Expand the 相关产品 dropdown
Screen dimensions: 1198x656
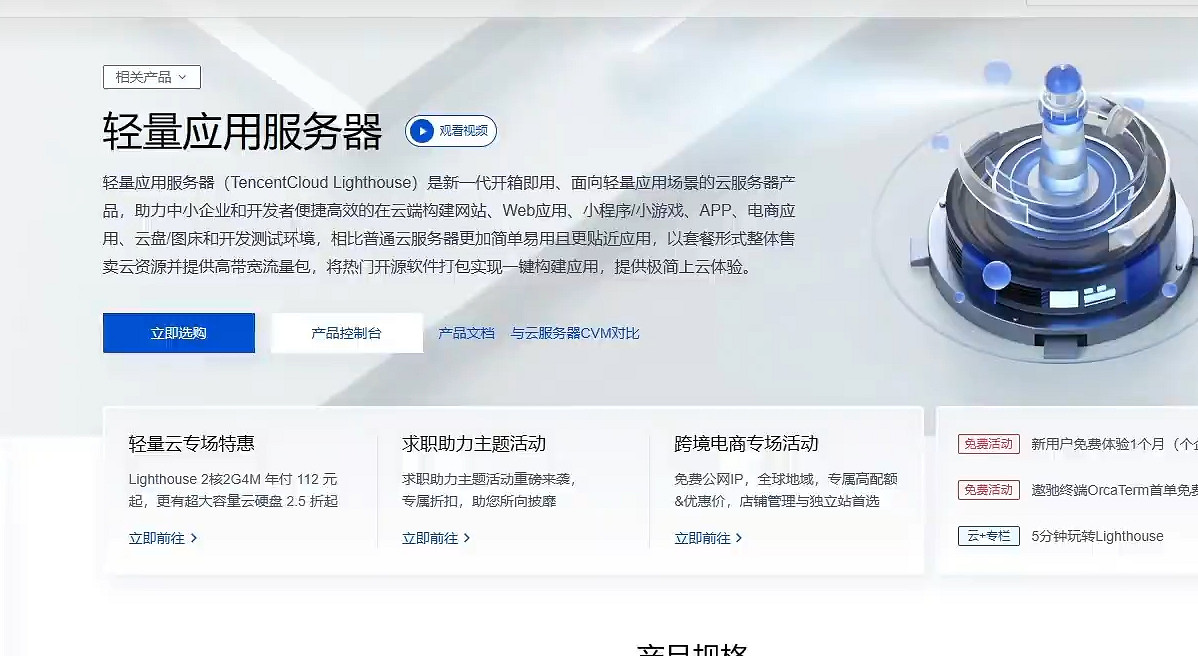point(152,77)
